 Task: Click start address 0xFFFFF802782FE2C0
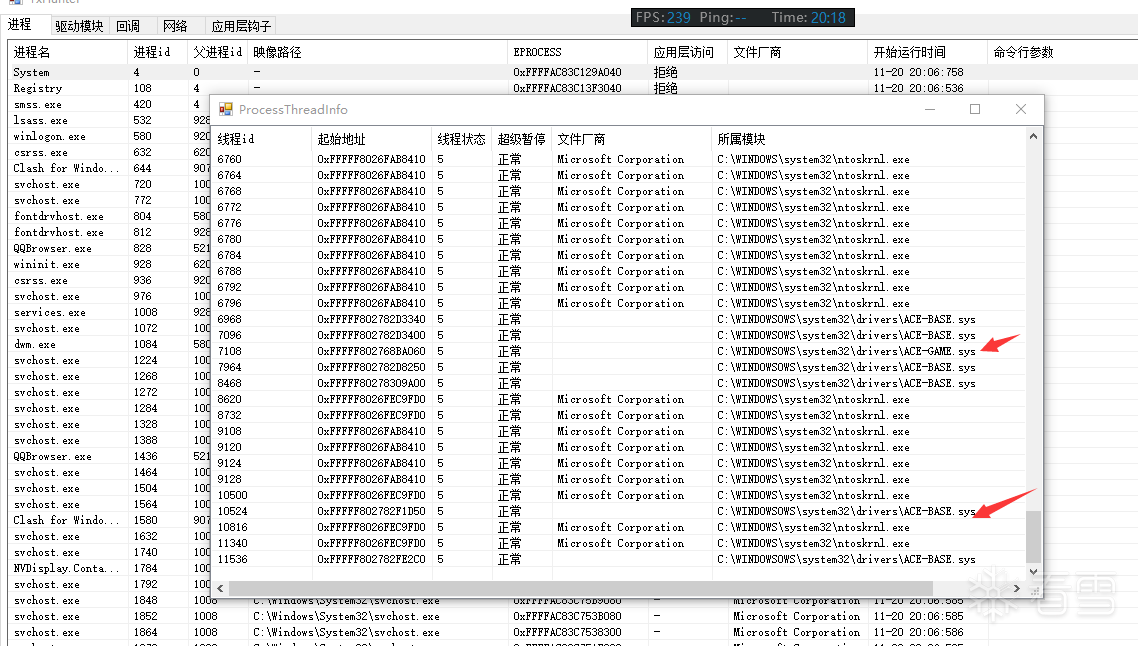point(372,560)
